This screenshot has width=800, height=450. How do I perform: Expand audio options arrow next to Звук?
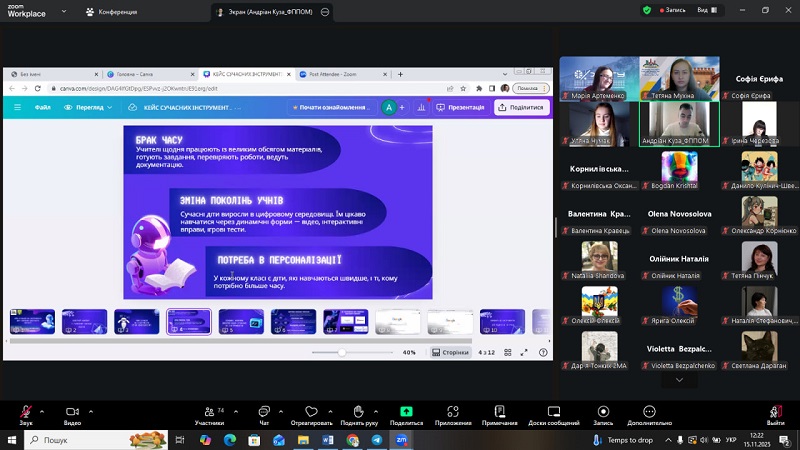point(43,409)
